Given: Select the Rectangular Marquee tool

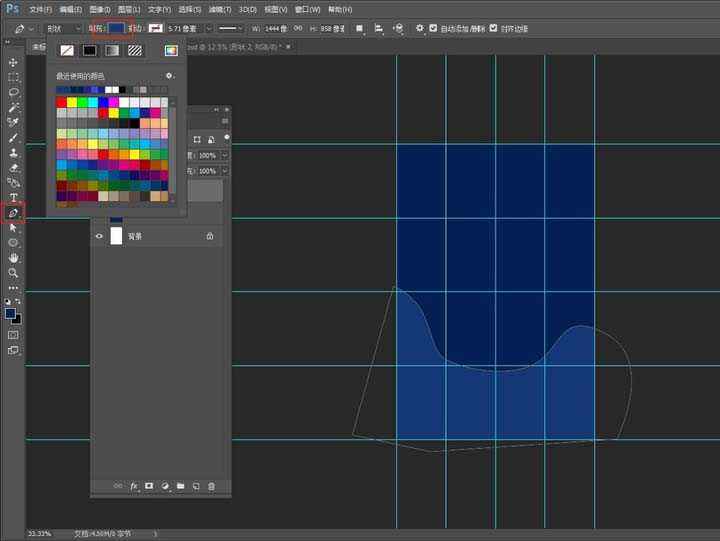Looking at the screenshot, I should pyautogui.click(x=13, y=77).
